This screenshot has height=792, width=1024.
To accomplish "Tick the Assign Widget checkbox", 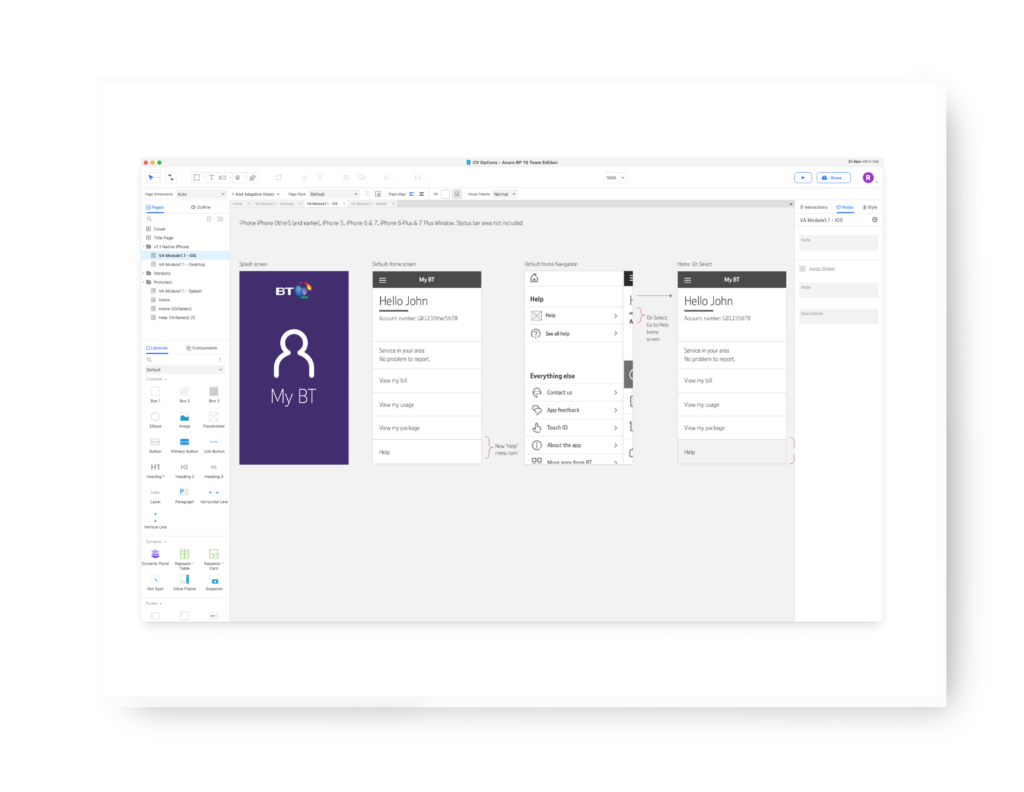I will [802, 268].
